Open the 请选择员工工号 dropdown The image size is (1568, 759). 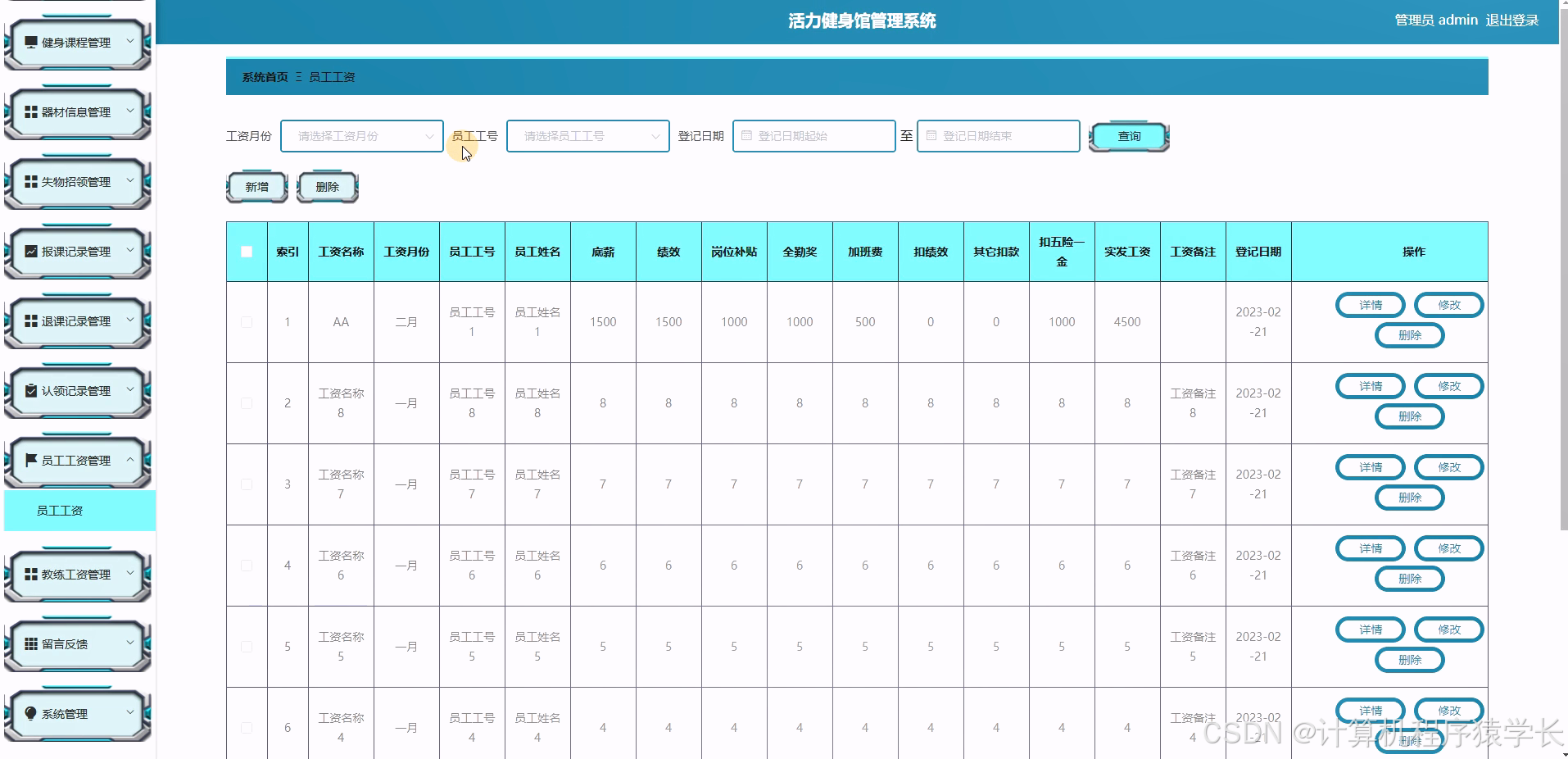click(x=587, y=136)
